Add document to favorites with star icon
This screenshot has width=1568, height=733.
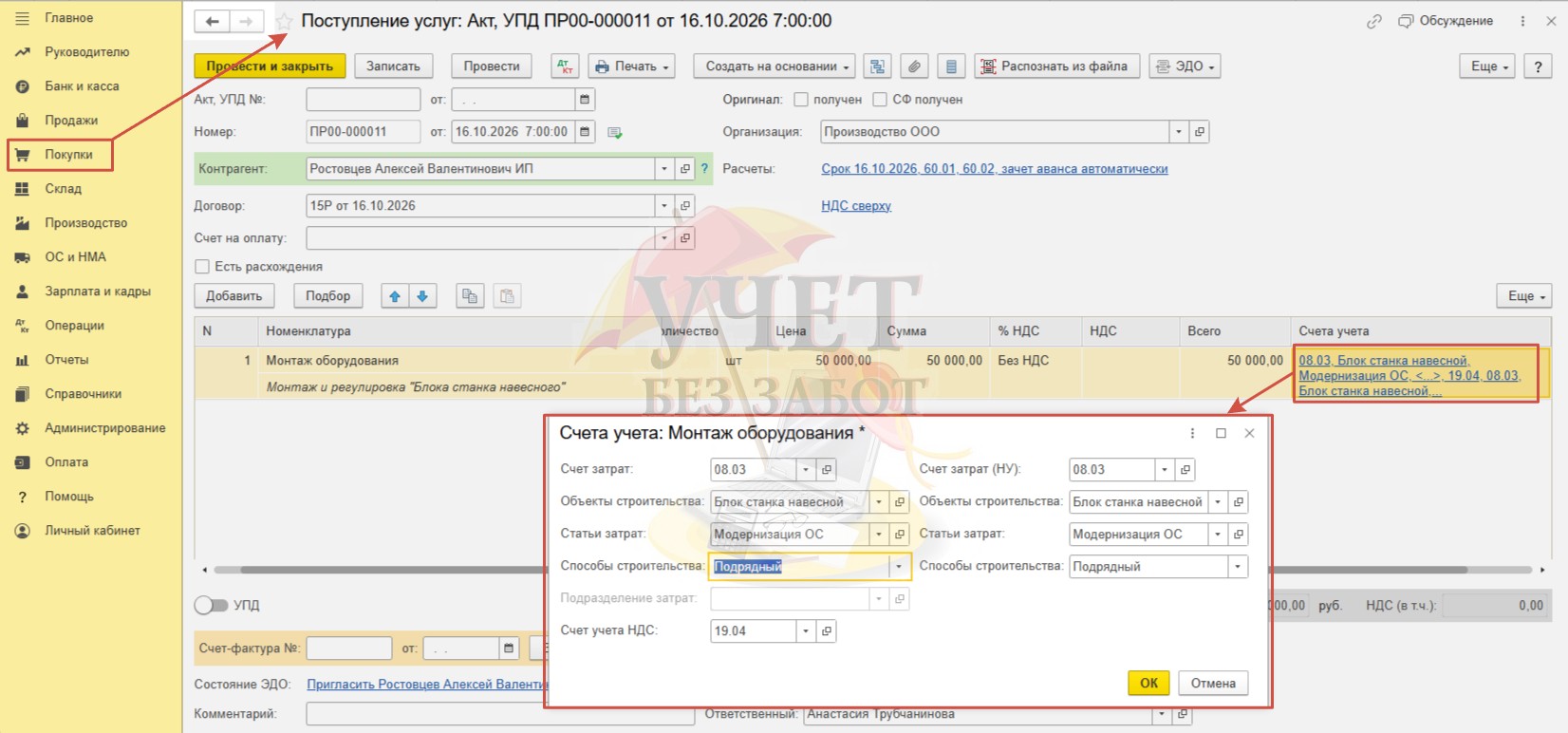click(284, 21)
